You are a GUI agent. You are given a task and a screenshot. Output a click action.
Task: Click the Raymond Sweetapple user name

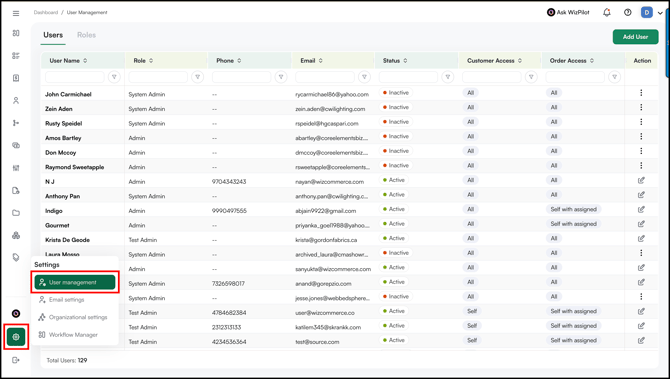pos(75,167)
